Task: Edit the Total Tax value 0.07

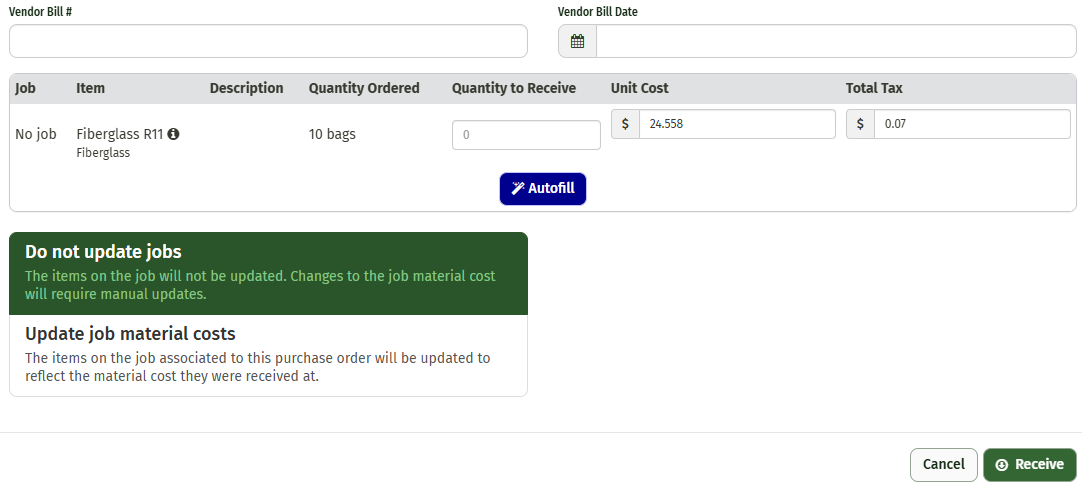Action: tap(972, 124)
